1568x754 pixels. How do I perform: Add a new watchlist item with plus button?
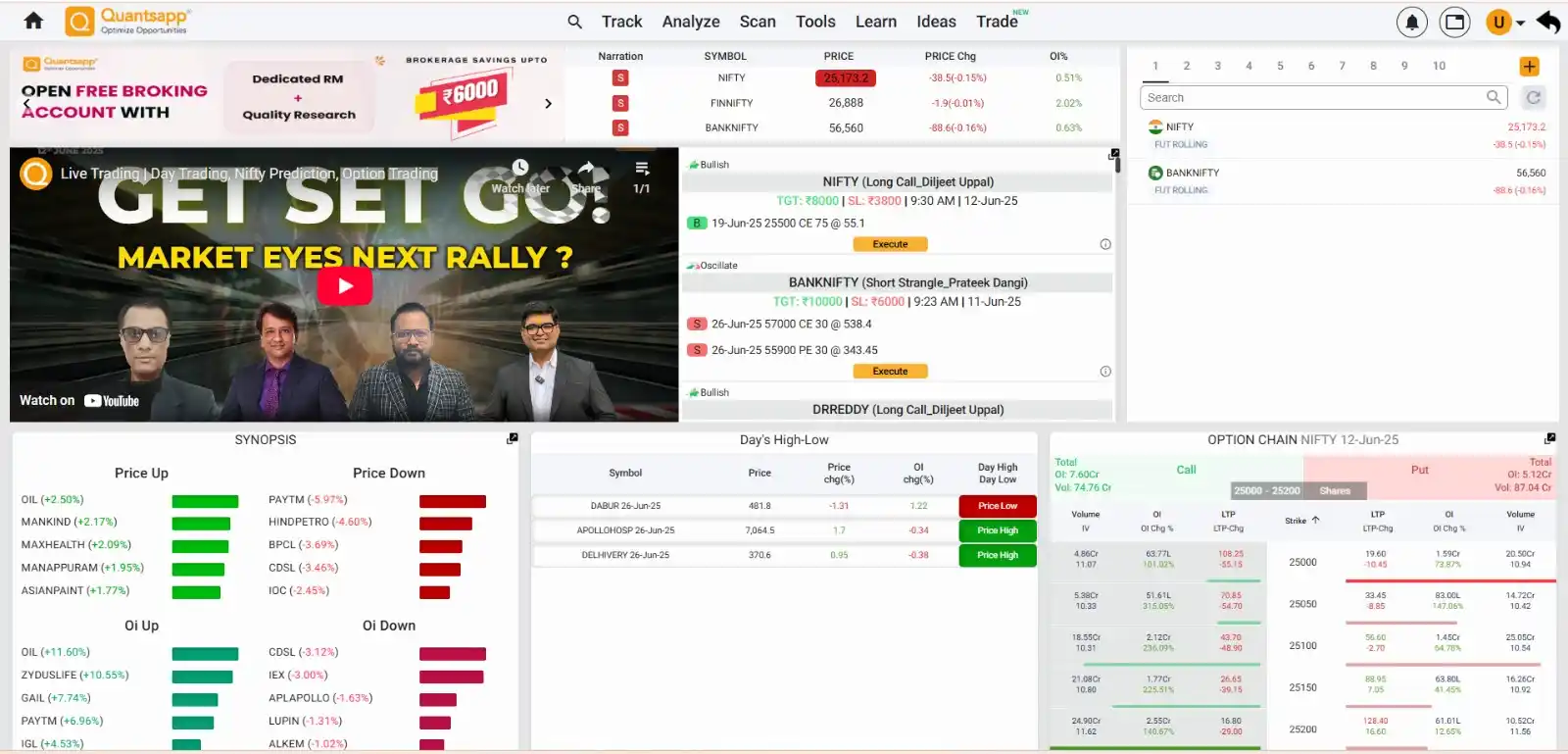pyautogui.click(x=1529, y=66)
